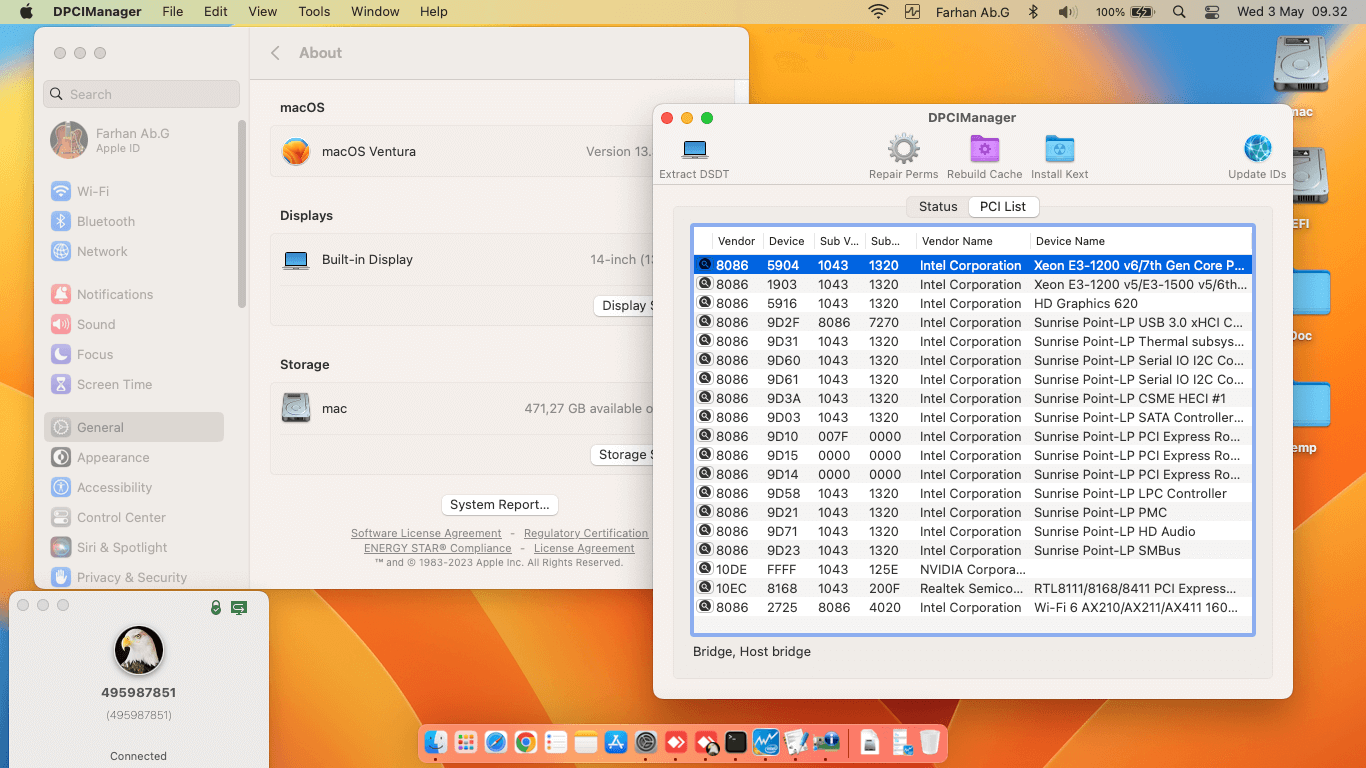Sort by the Device Name column header

pyautogui.click(x=1070, y=241)
